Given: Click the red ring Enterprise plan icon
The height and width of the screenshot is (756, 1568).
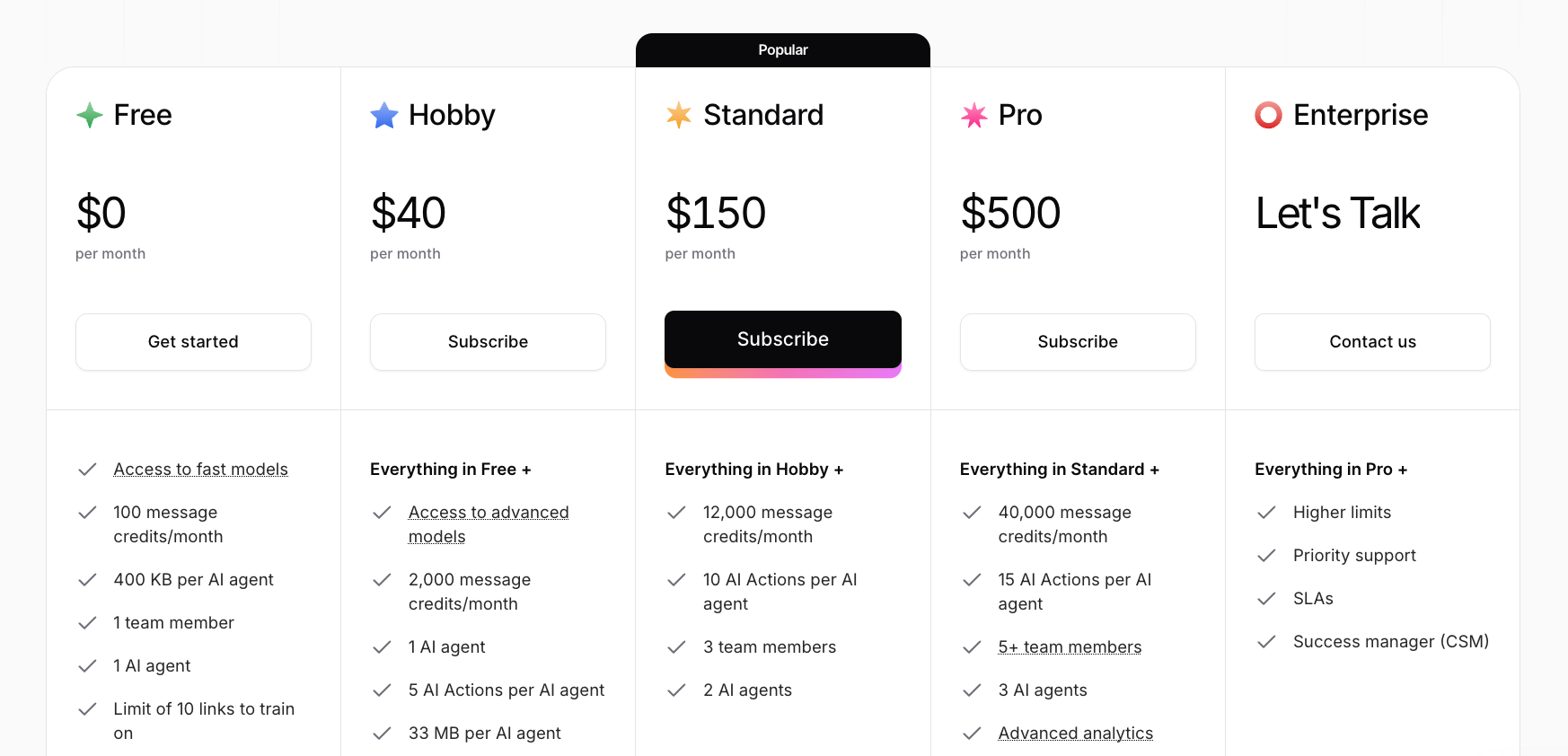Looking at the screenshot, I should [x=1269, y=115].
